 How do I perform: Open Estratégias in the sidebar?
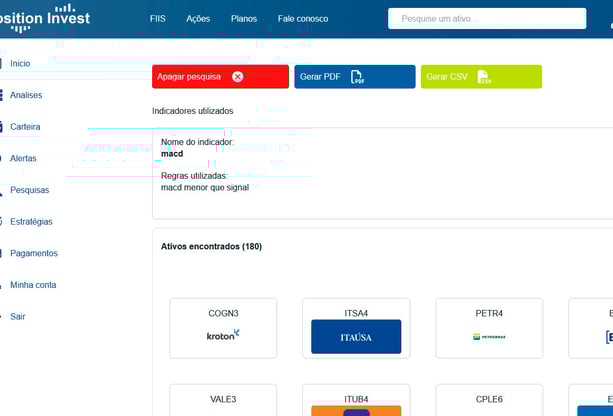point(31,222)
